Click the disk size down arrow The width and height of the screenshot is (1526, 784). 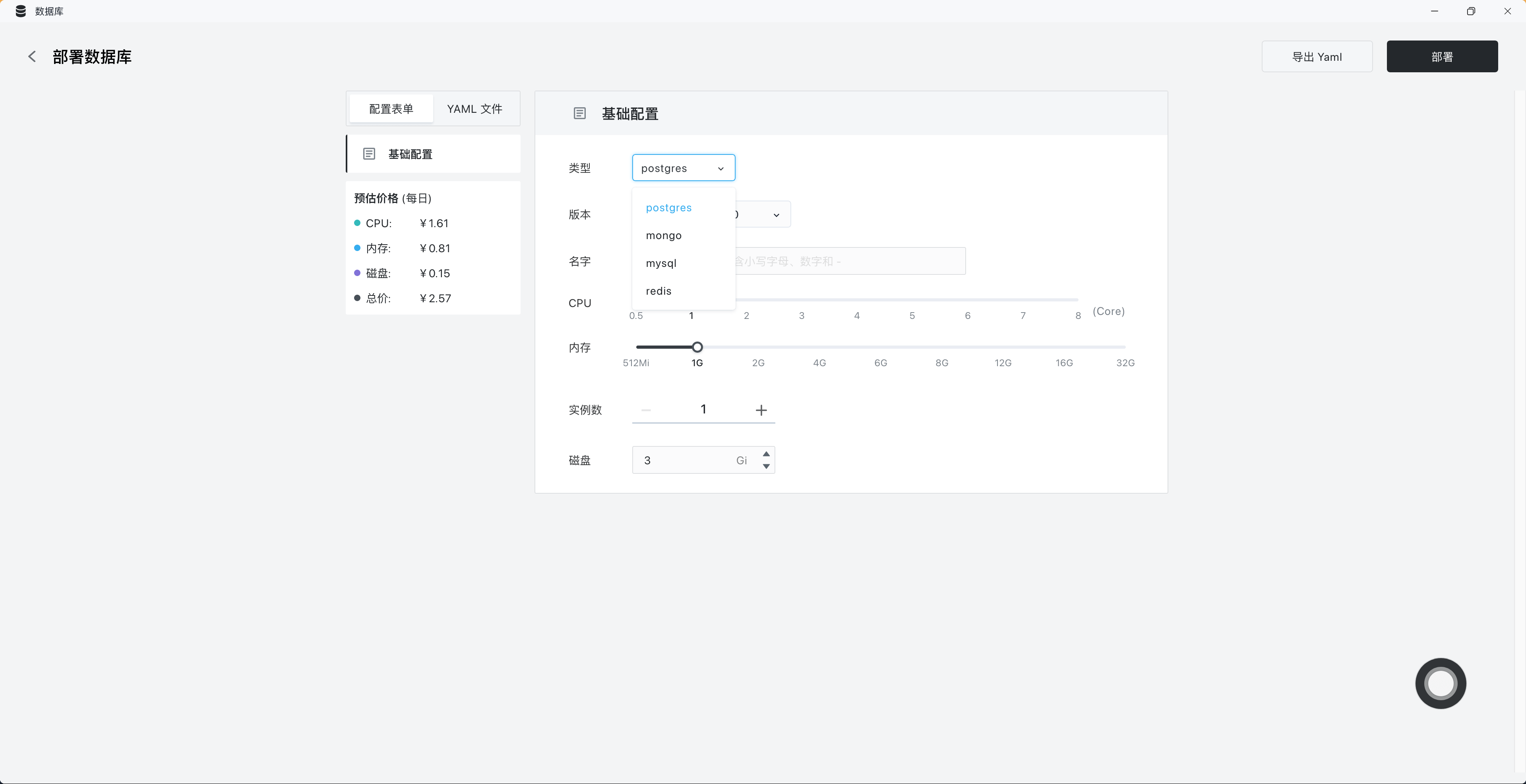pos(766,466)
